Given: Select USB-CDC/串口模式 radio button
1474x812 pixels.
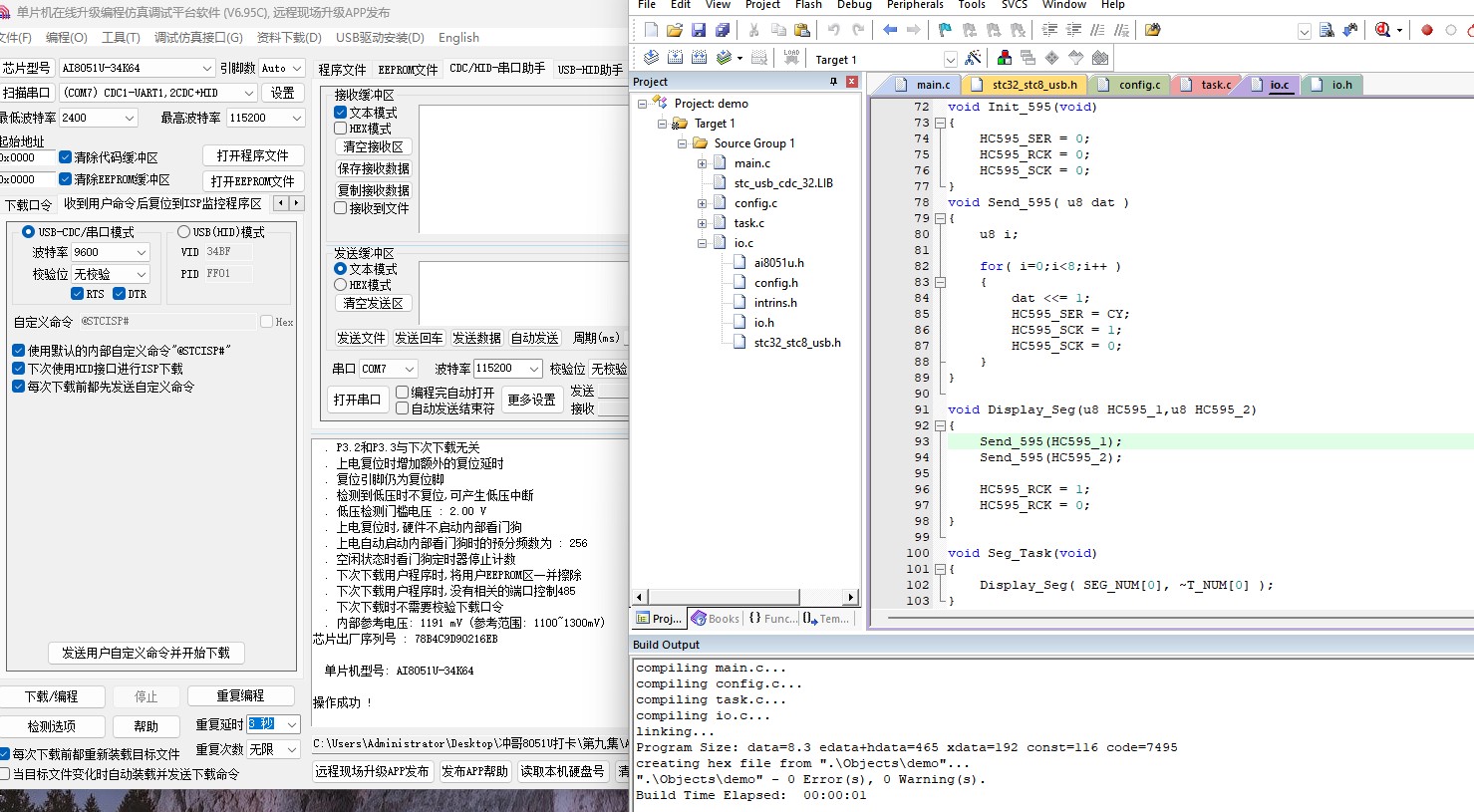Looking at the screenshot, I should (x=28, y=231).
